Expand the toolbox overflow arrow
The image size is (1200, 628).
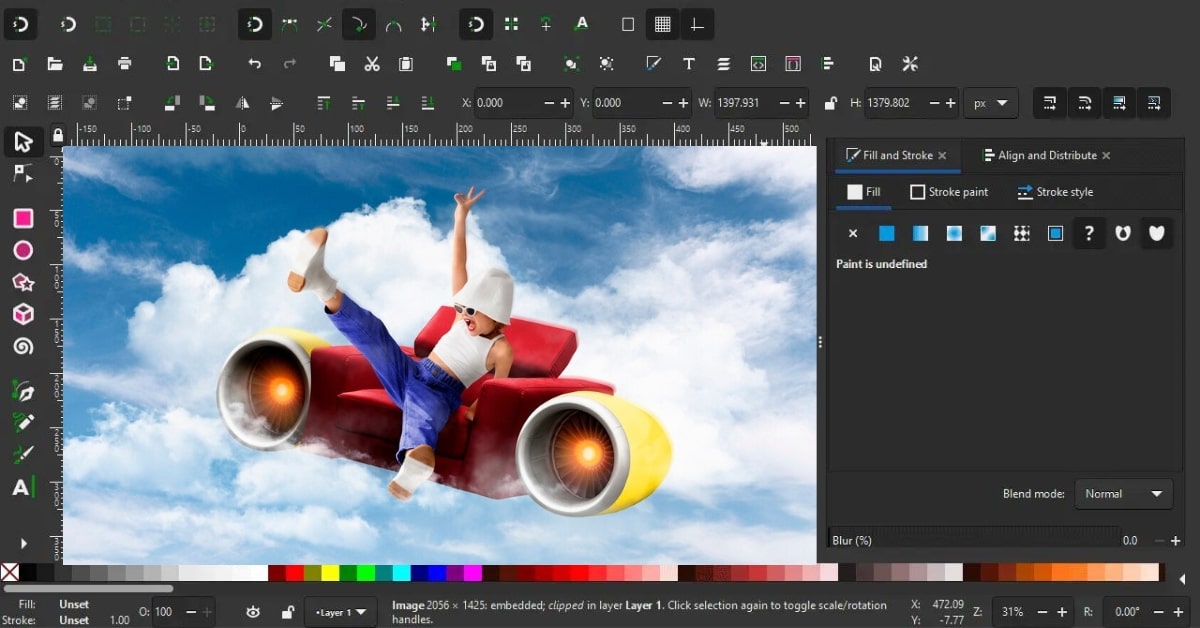tap(23, 544)
